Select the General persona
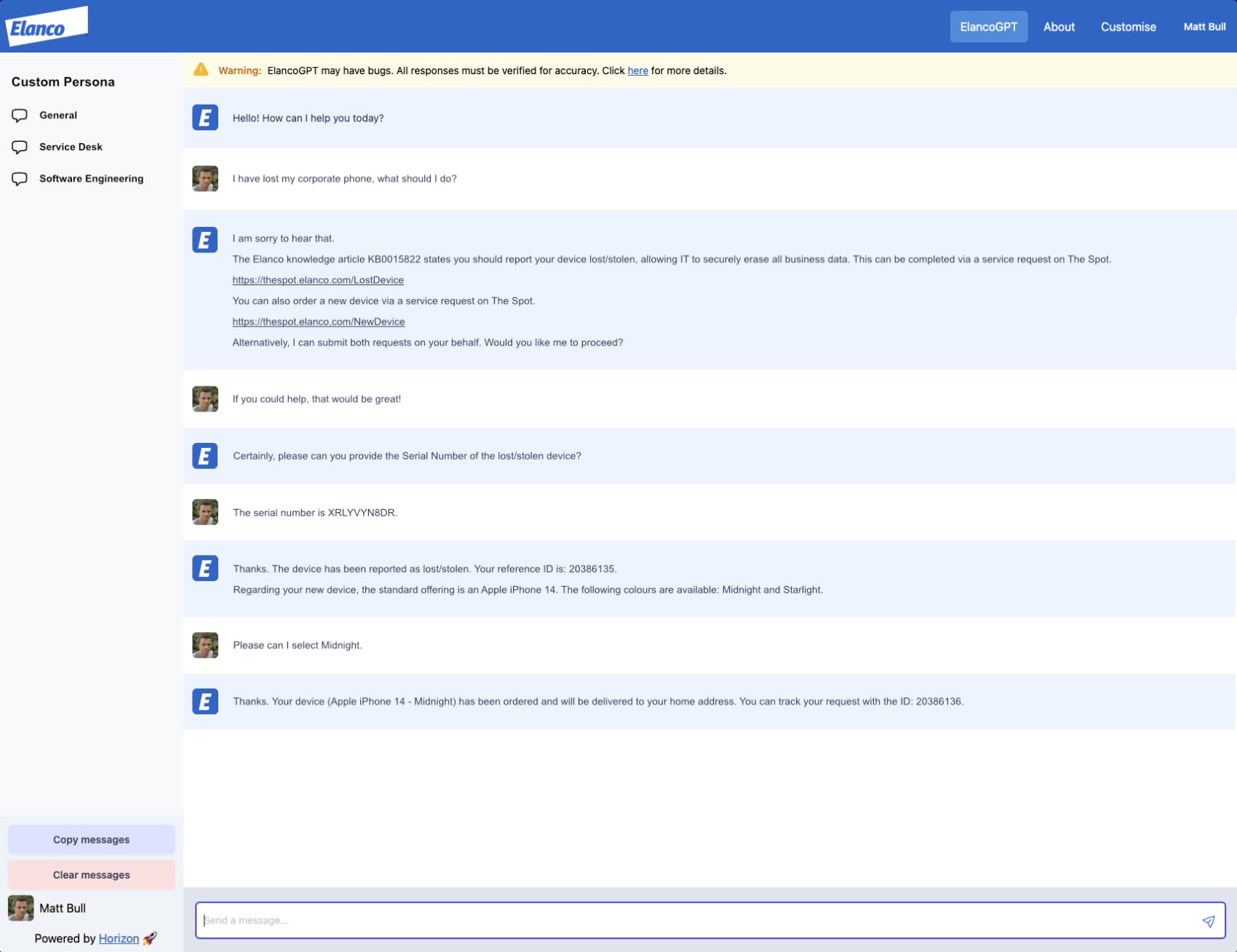This screenshot has height=952, width=1237. tap(58, 115)
